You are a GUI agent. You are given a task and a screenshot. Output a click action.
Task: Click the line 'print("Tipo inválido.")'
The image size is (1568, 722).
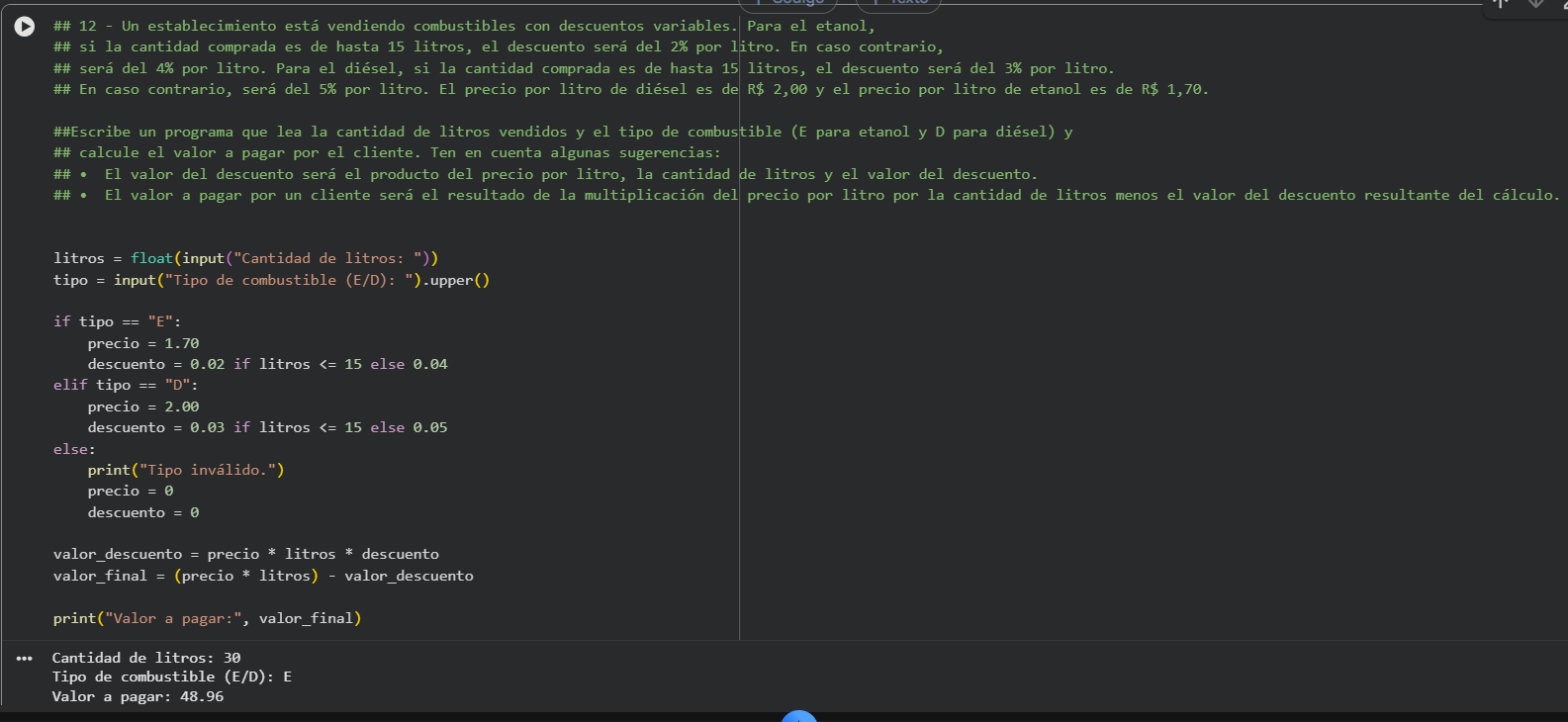point(186,471)
